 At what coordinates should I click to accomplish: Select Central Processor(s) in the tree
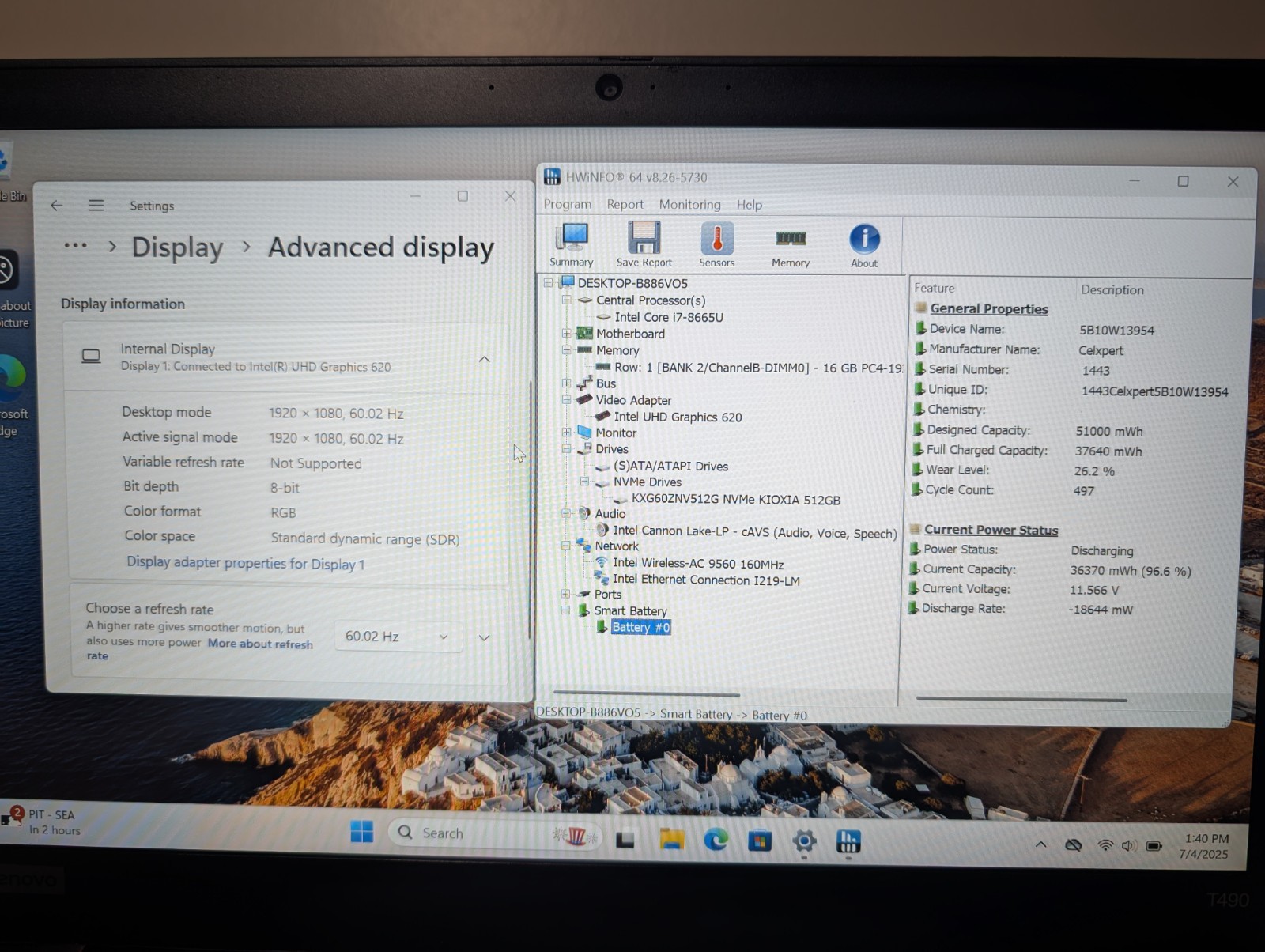pyautogui.click(x=650, y=300)
